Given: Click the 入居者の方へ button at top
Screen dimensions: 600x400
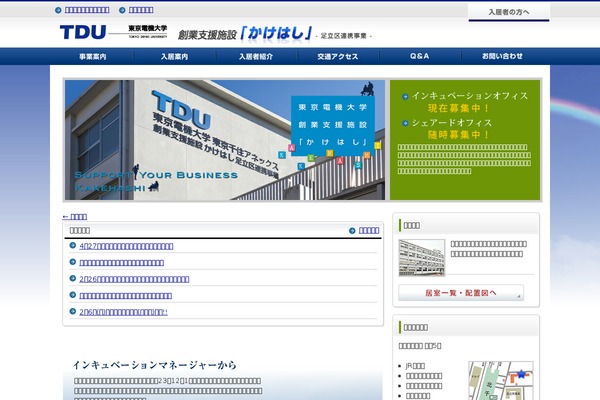Looking at the screenshot, I should pos(509,12).
